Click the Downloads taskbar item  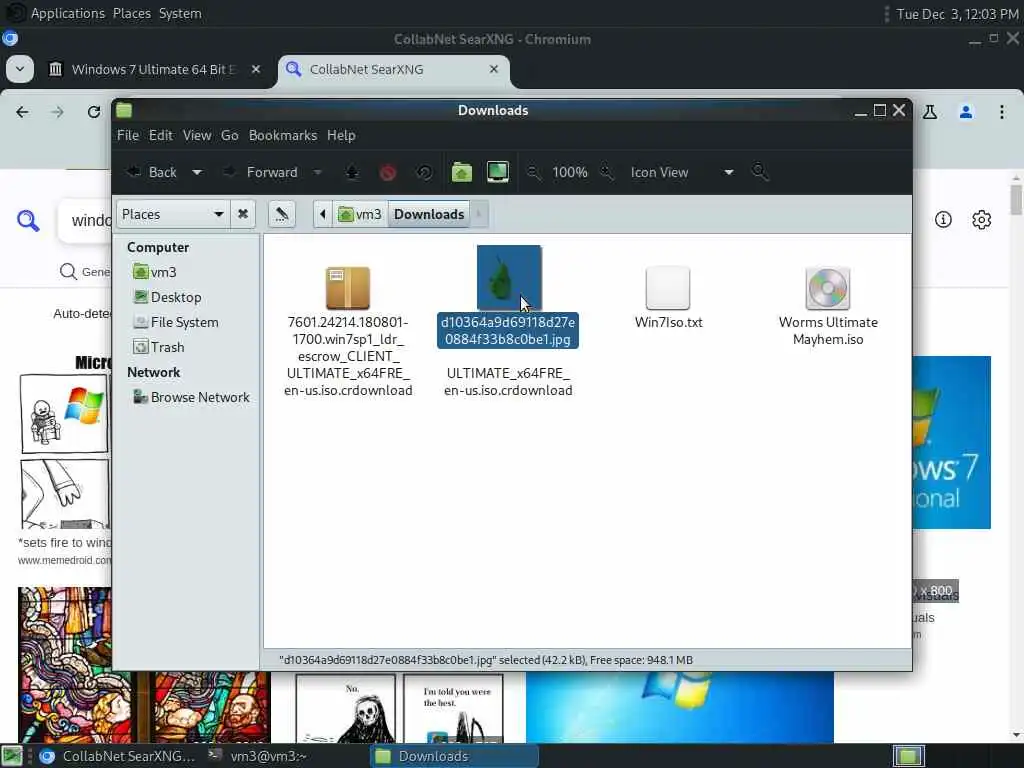pos(455,756)
